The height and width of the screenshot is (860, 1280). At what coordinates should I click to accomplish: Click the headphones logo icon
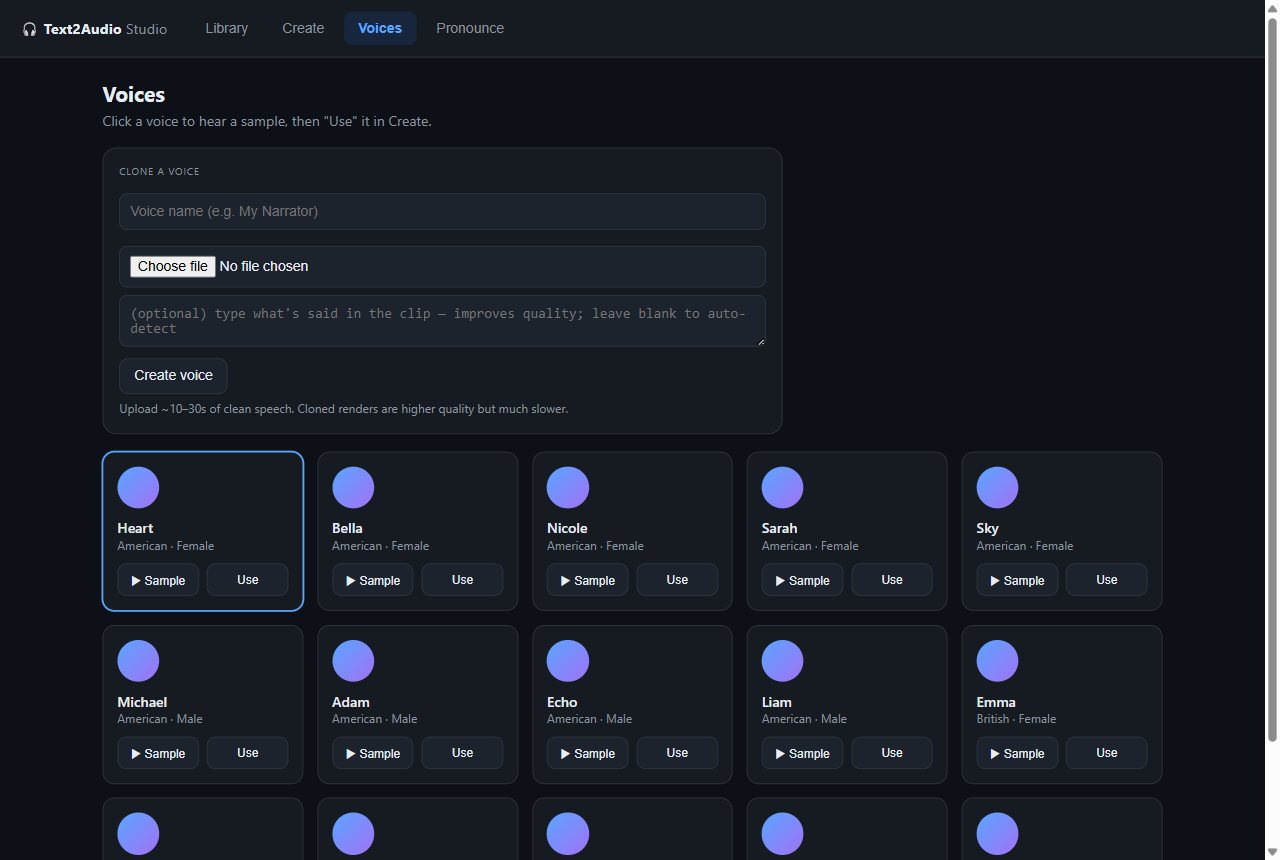pyautogui.click(x=30, y=29)
